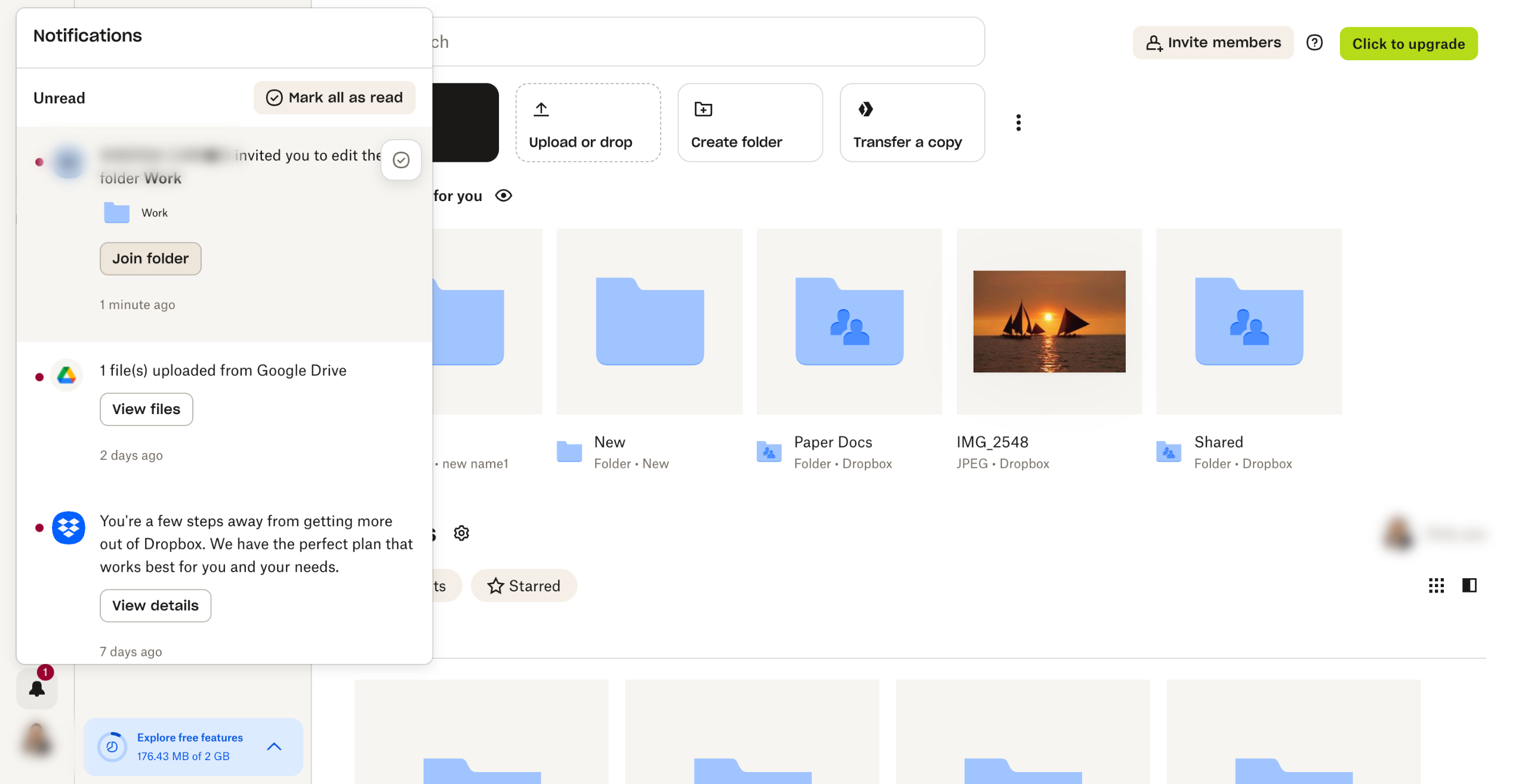This screenshot has width=1528, height=784.
Task: Mark Work folder invitation as read
Action: (401, 160)
